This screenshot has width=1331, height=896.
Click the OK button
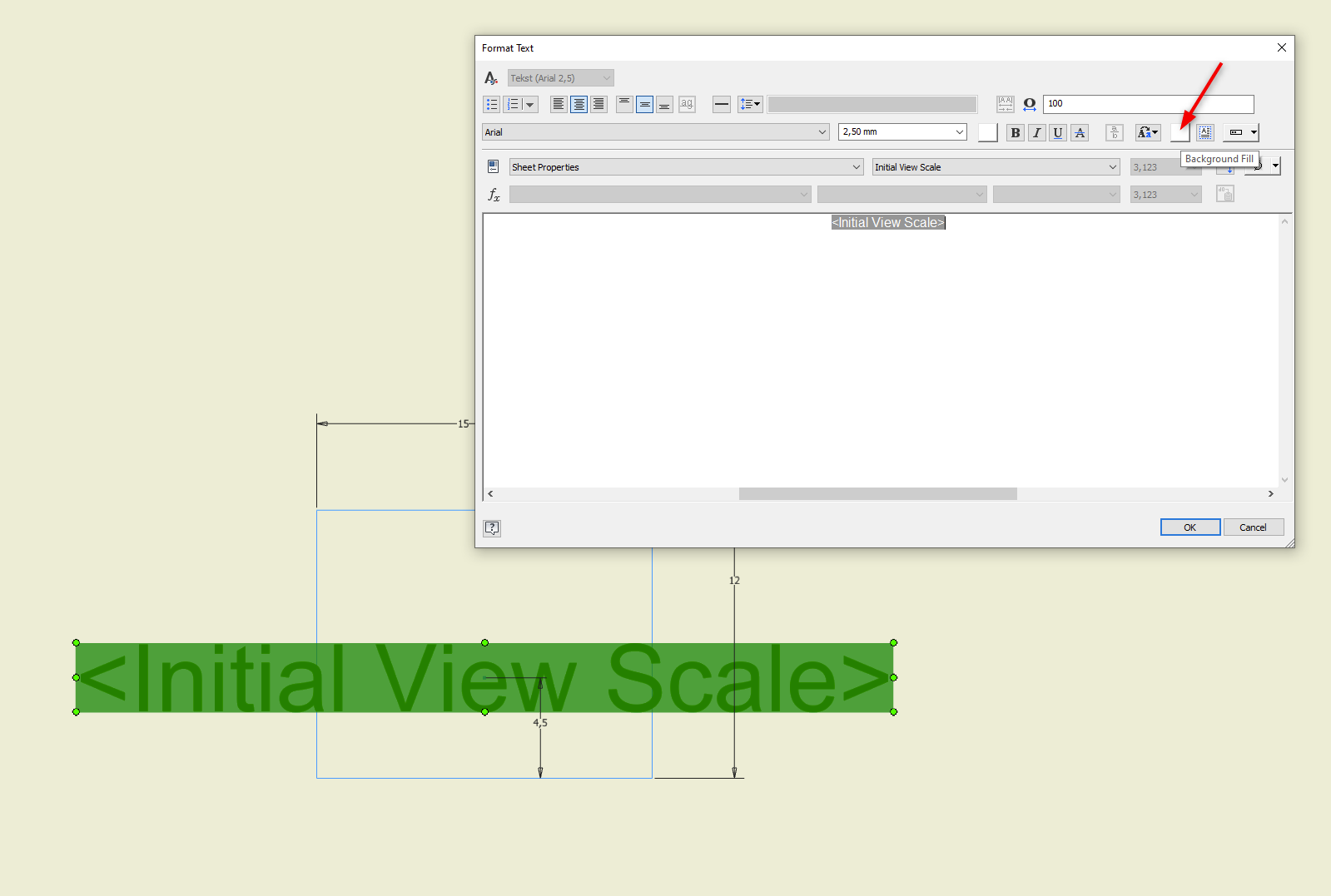point(1190,527)
